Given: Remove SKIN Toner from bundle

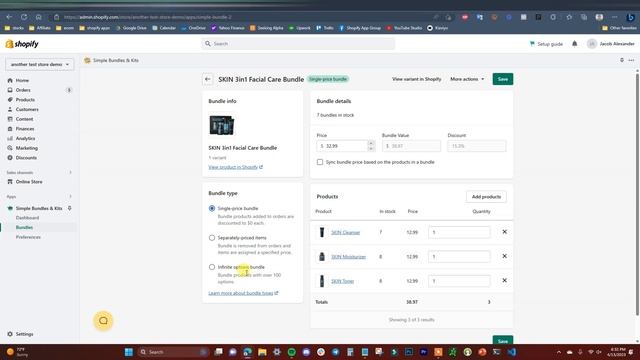Looking at the screenshot, I should pos(504,280).
